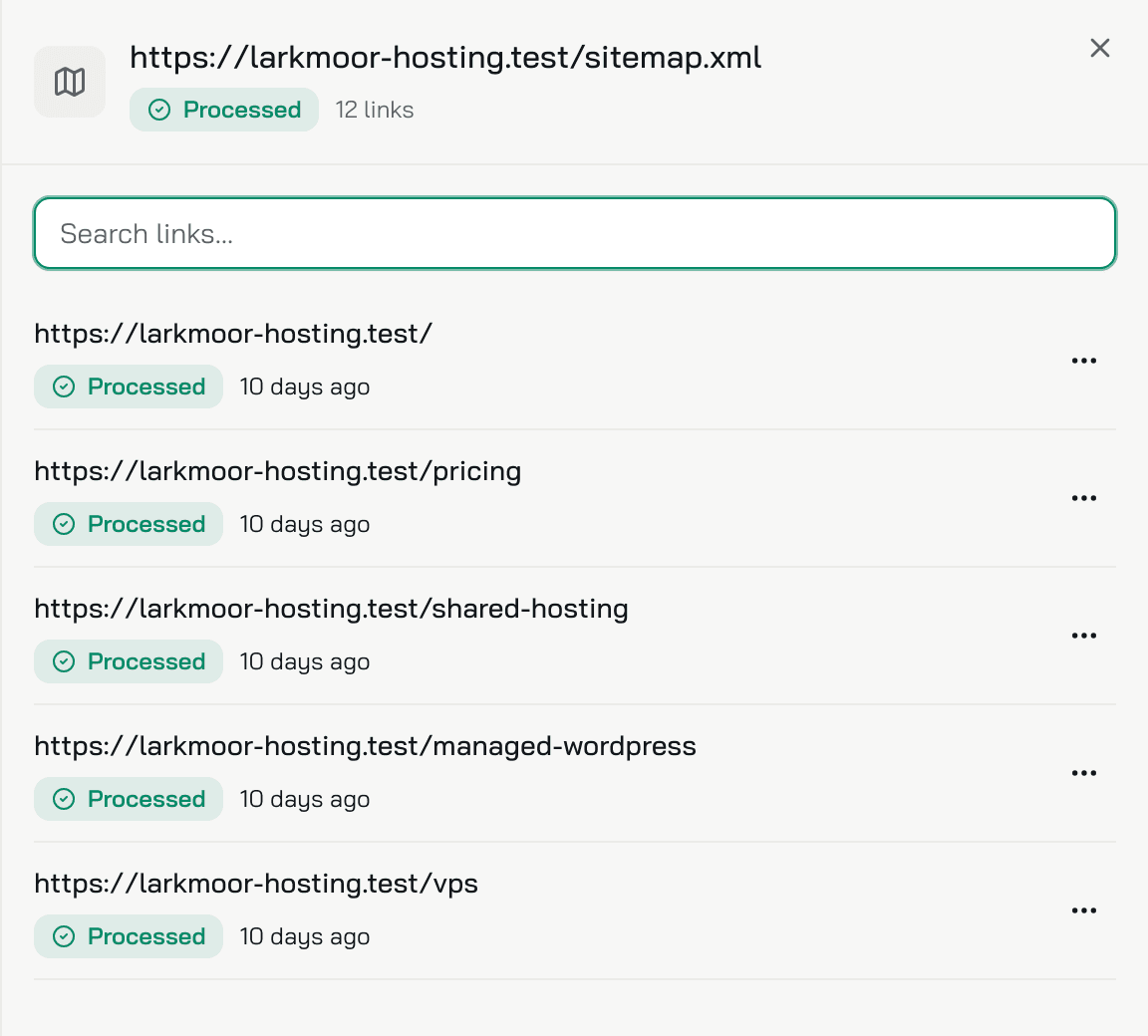The image size is (1148, 1036).
Task: Open options menu for the vps link
Action: pos(1083,910)
